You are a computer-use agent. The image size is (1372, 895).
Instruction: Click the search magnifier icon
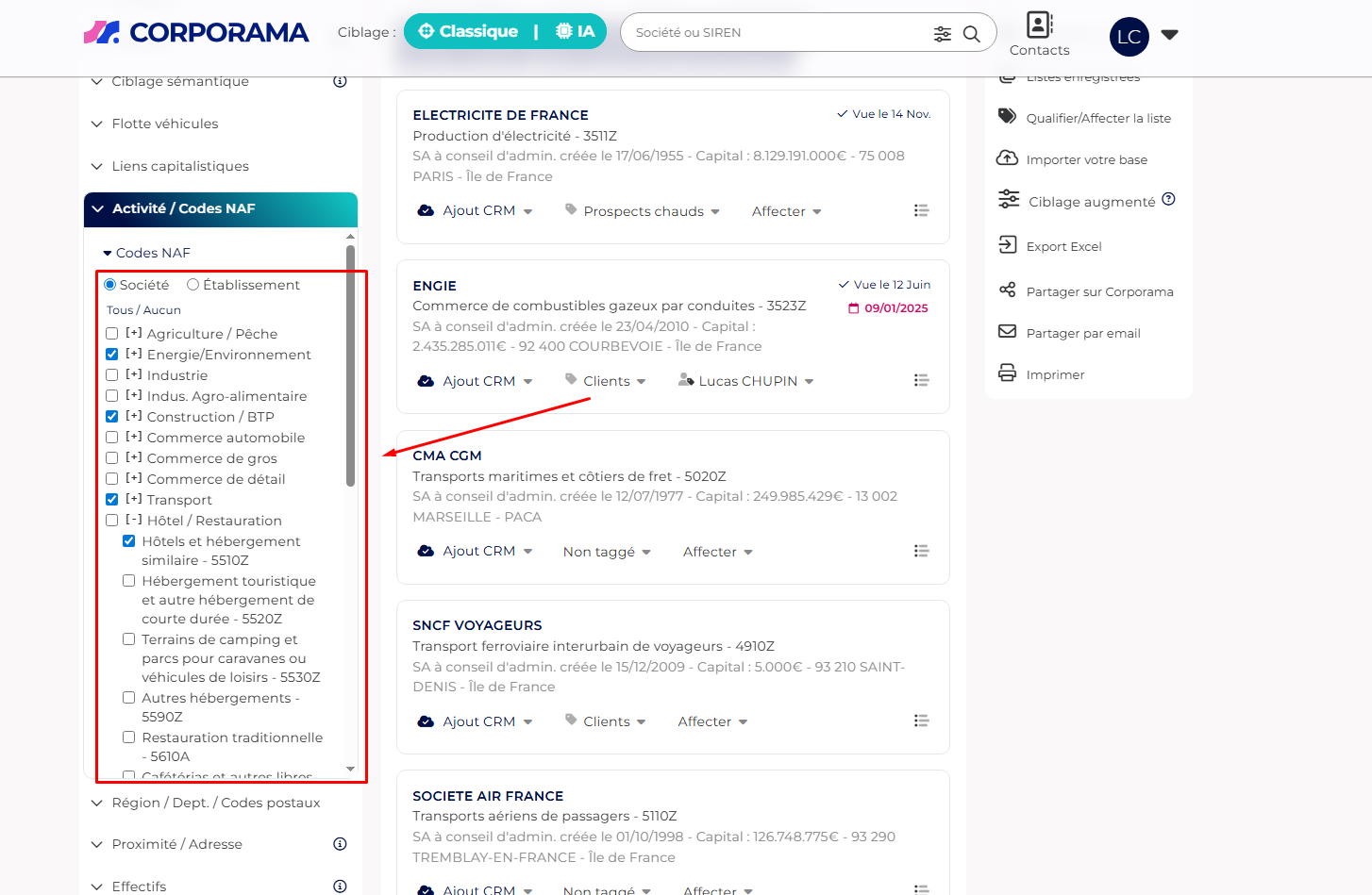(971, 34)
